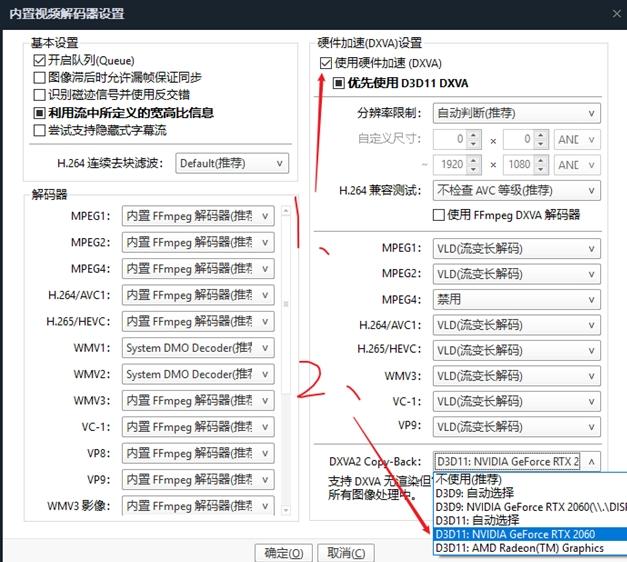Image resolution: width=627 pixels, height=562 pixels.
Task: Open DXVA VC-1 VLD dropdown
Action: [517, 402]
